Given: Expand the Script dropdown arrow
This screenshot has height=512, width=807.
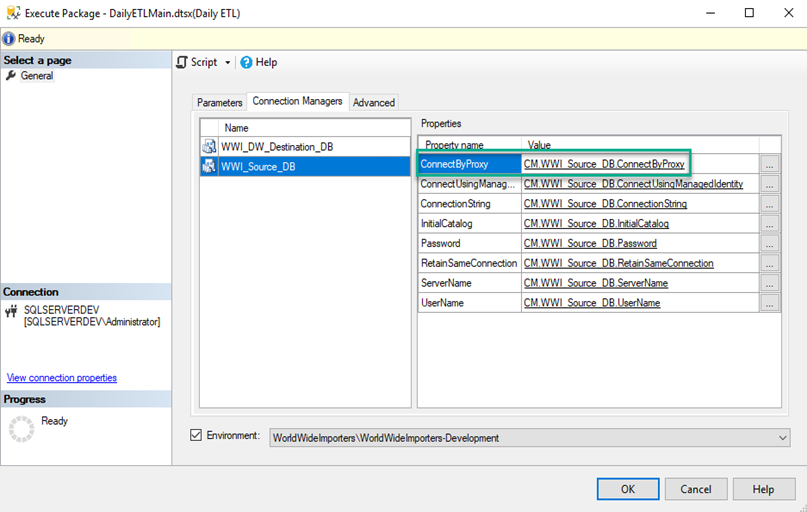Looking at the screenshot, I should tap(227, 62).
